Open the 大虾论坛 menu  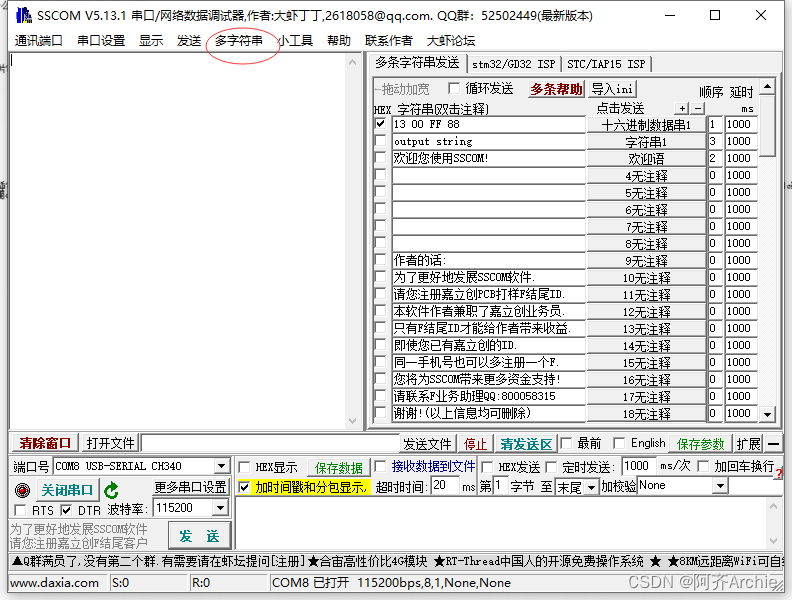point(451,40)
